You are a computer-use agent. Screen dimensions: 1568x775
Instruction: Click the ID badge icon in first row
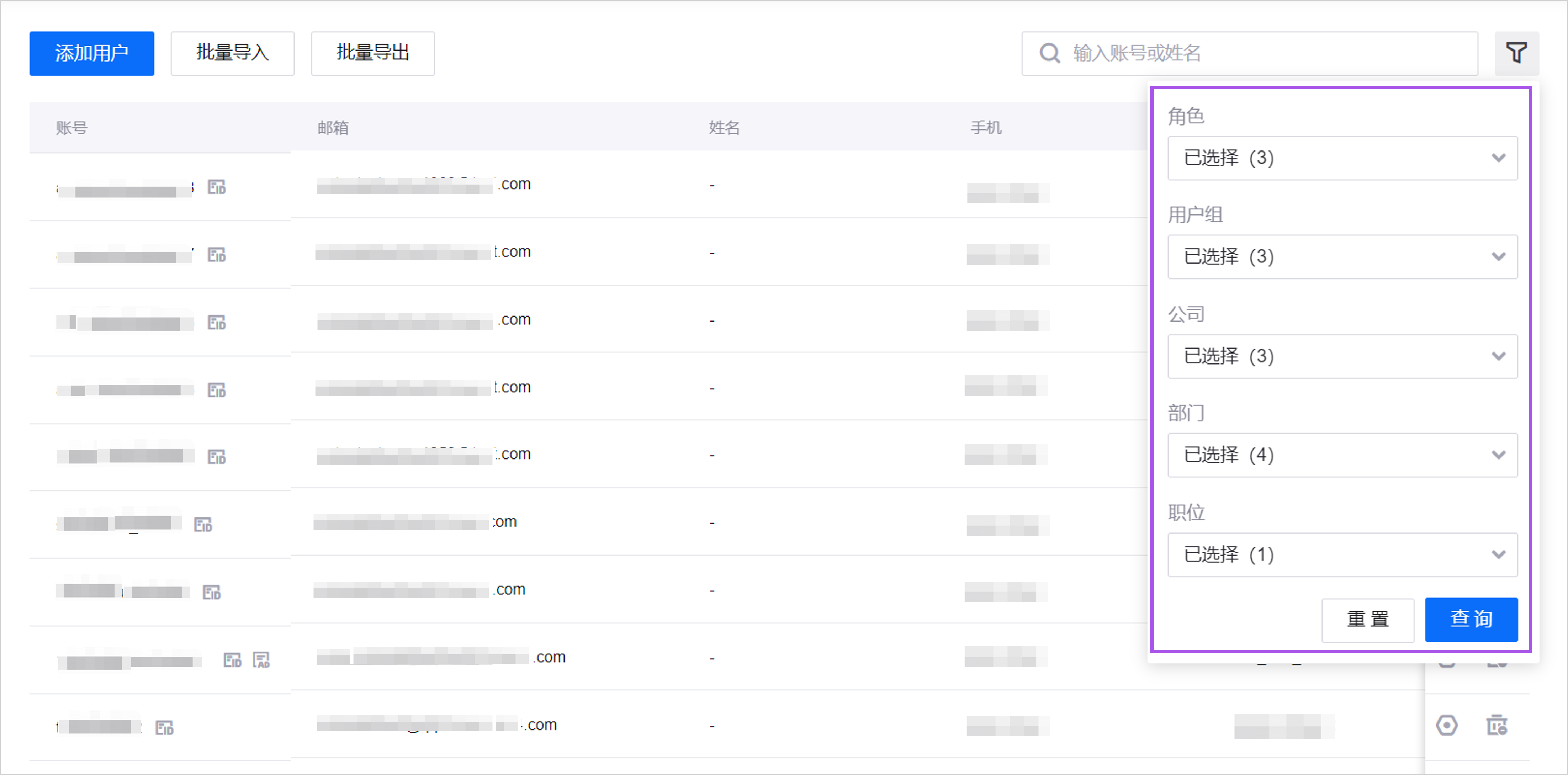click(x=217, y=187)
